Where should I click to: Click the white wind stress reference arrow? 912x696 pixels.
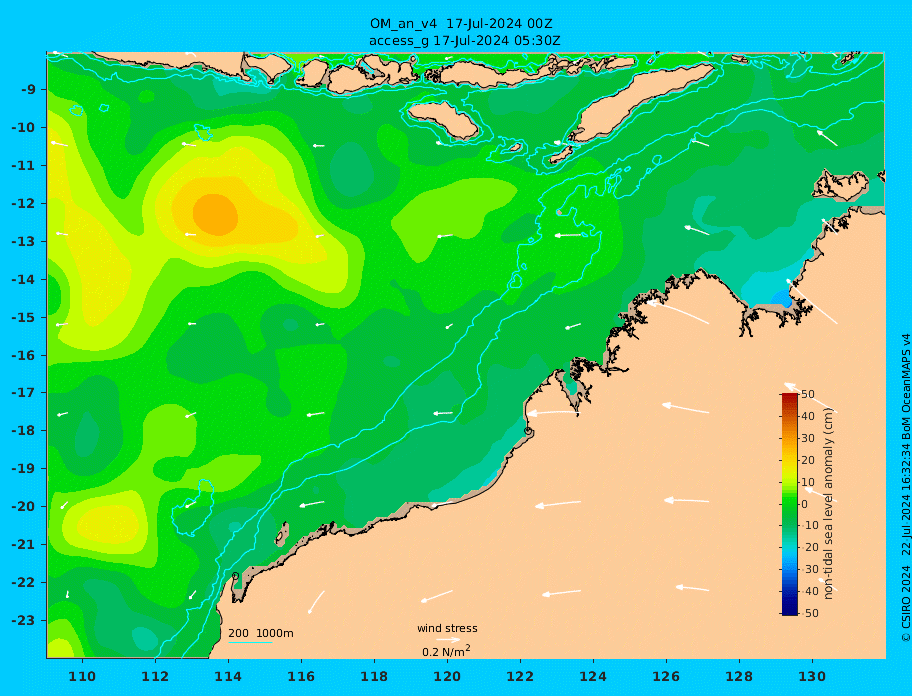[x=448, y=640]
